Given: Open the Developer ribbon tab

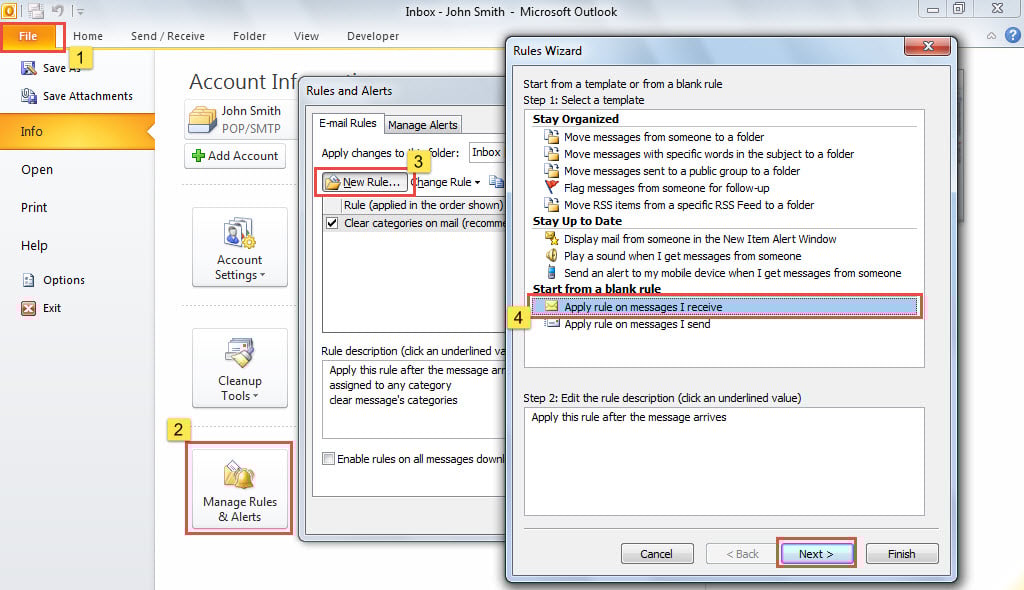Looking at the screenshot, I should click(x=373, y=36).
